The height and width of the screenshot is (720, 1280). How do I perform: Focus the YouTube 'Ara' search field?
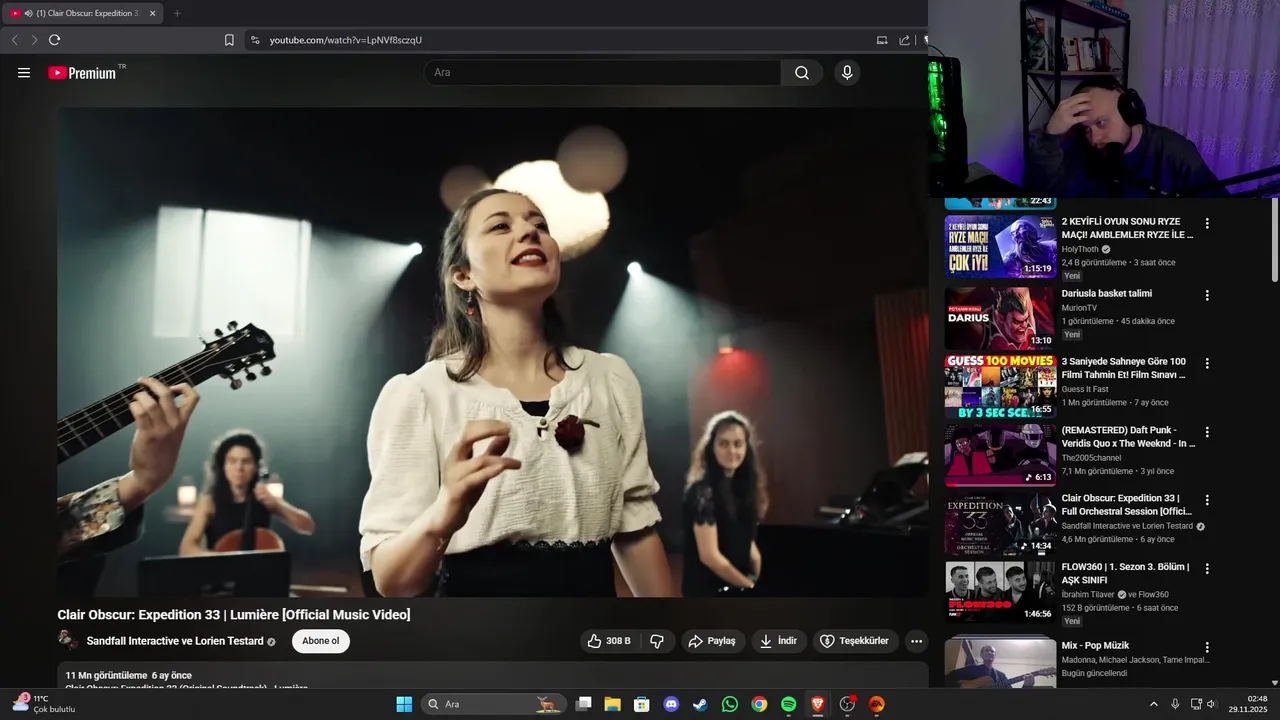(x=603, y=73)
